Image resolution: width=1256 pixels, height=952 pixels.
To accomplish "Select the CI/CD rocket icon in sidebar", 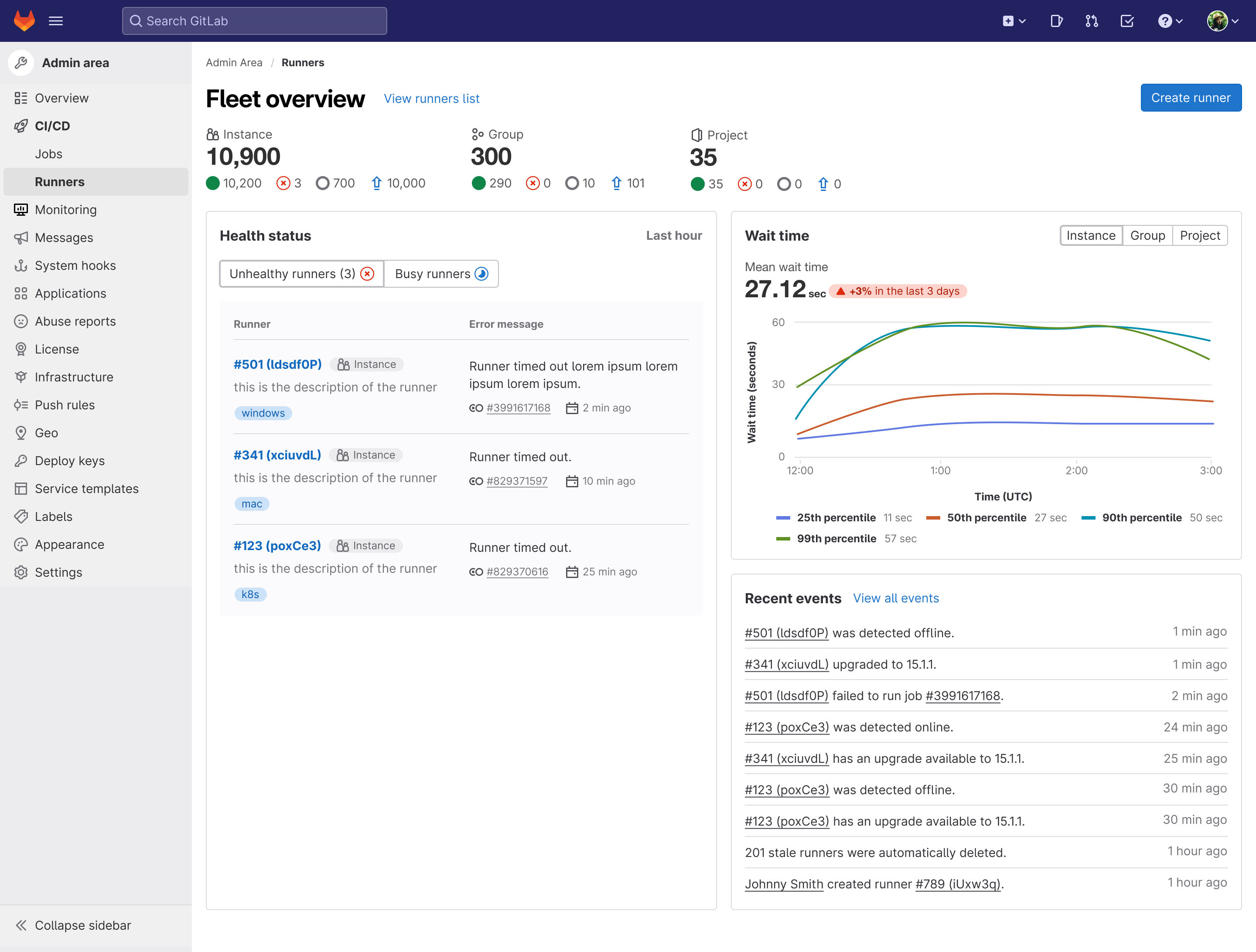I will click(21, 126).
